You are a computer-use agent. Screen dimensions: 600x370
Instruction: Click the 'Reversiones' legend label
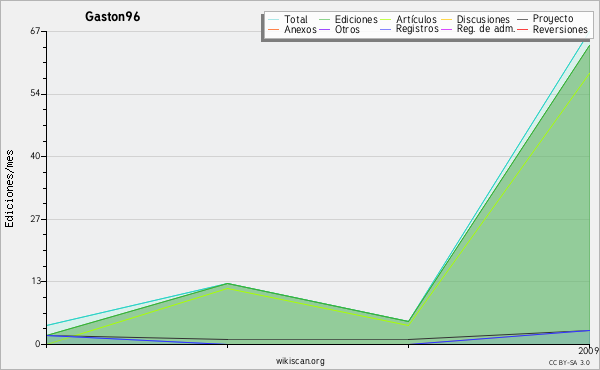point(560,29)
